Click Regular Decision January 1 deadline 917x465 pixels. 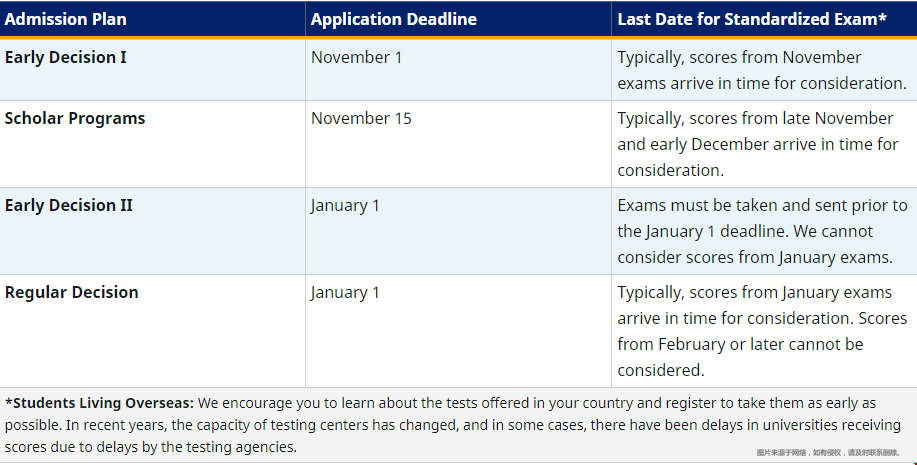point(345,293)
